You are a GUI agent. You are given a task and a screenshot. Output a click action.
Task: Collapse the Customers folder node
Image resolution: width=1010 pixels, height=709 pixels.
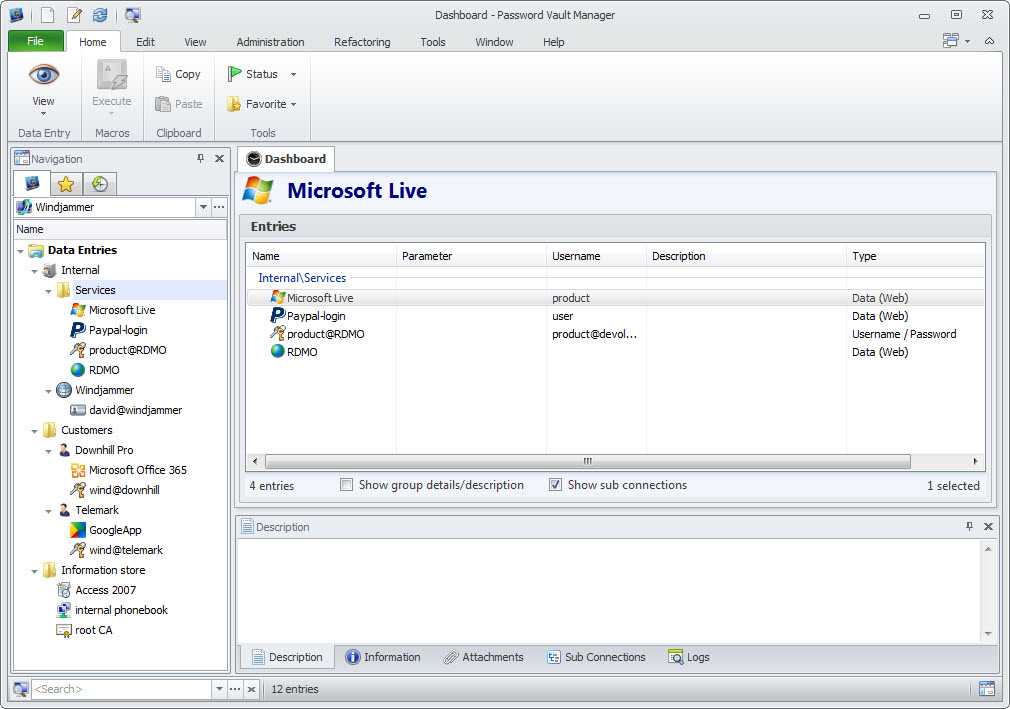34,431
